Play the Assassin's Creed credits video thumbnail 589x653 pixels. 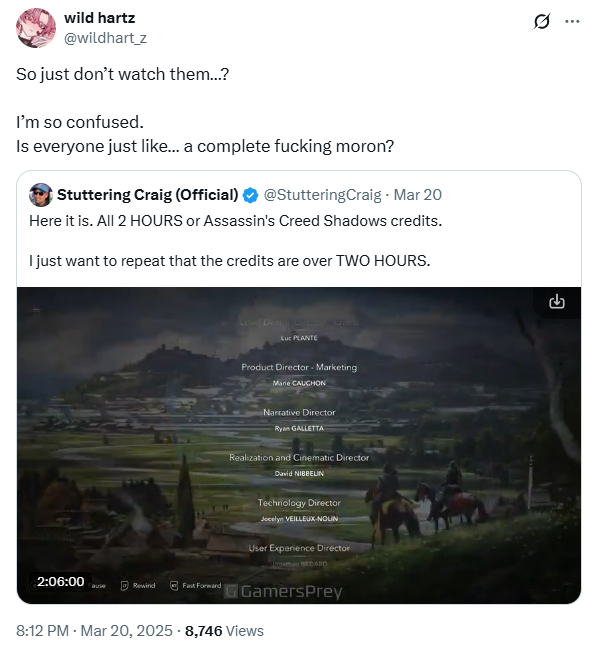click(x=299, y=445)
